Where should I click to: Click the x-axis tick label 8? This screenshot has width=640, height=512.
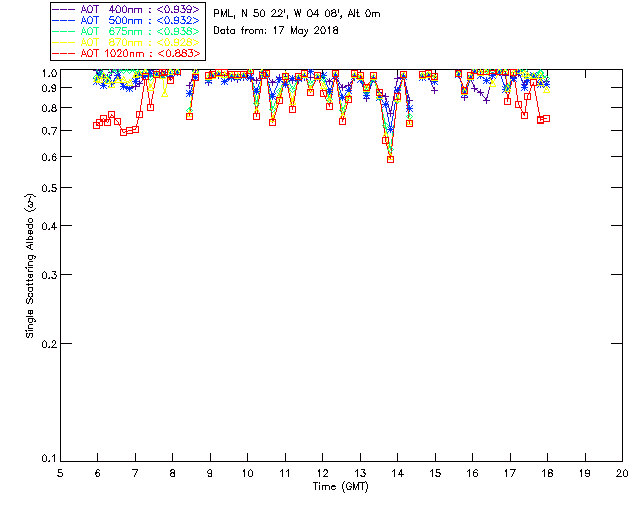click(x=173, y=473)
